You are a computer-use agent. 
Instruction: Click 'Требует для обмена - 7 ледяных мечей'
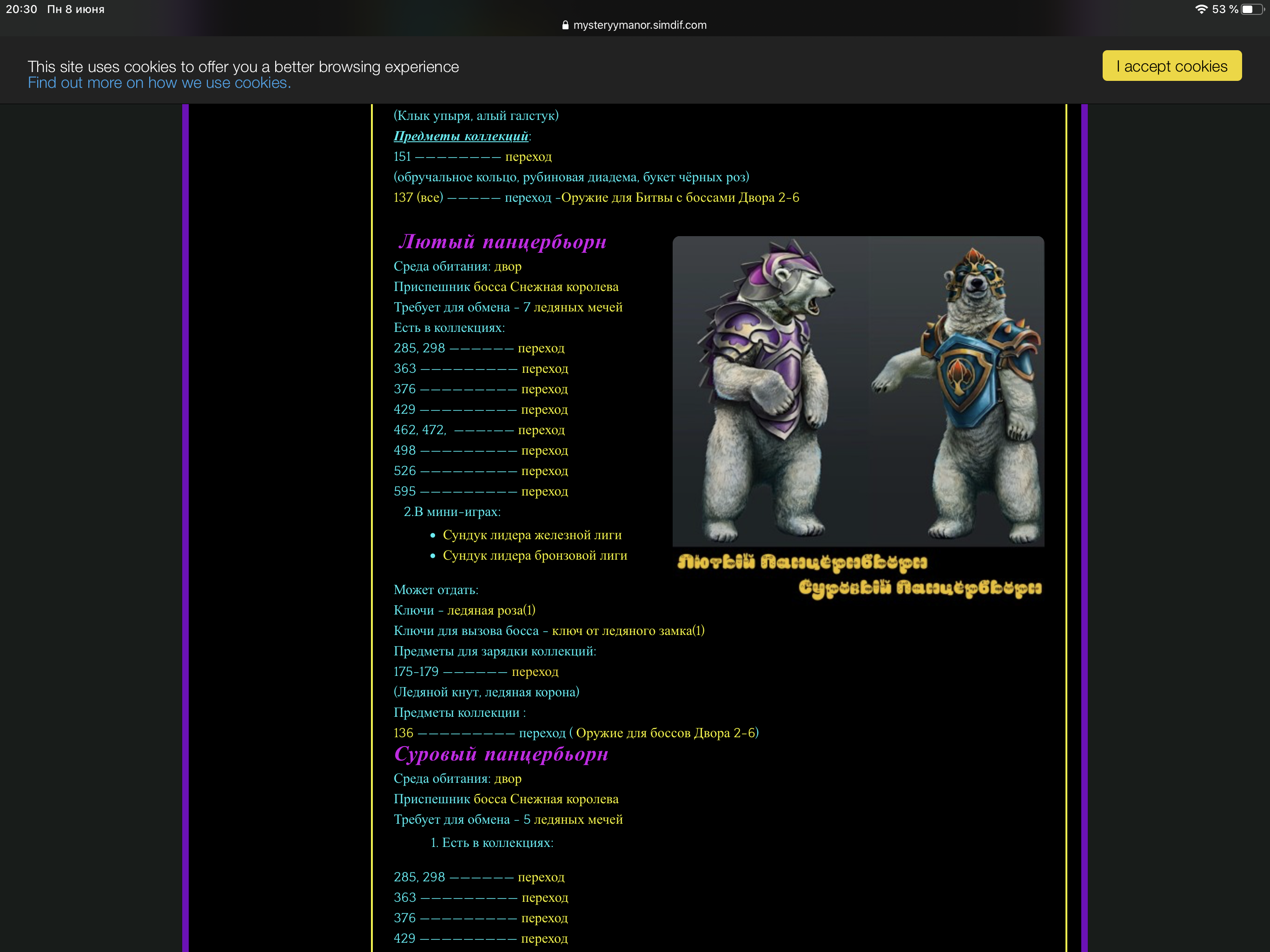508,307
